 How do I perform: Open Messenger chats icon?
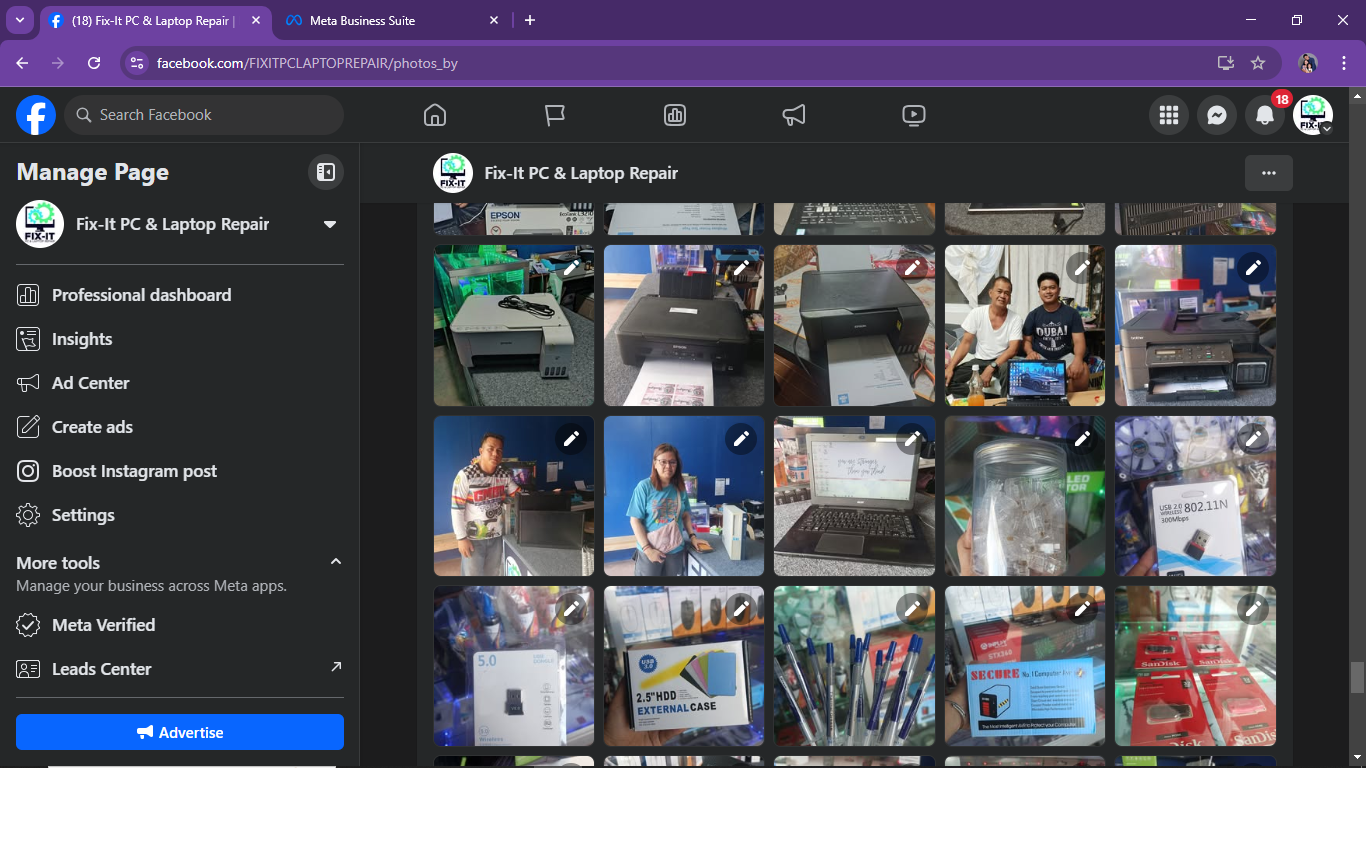point(1217,115)
